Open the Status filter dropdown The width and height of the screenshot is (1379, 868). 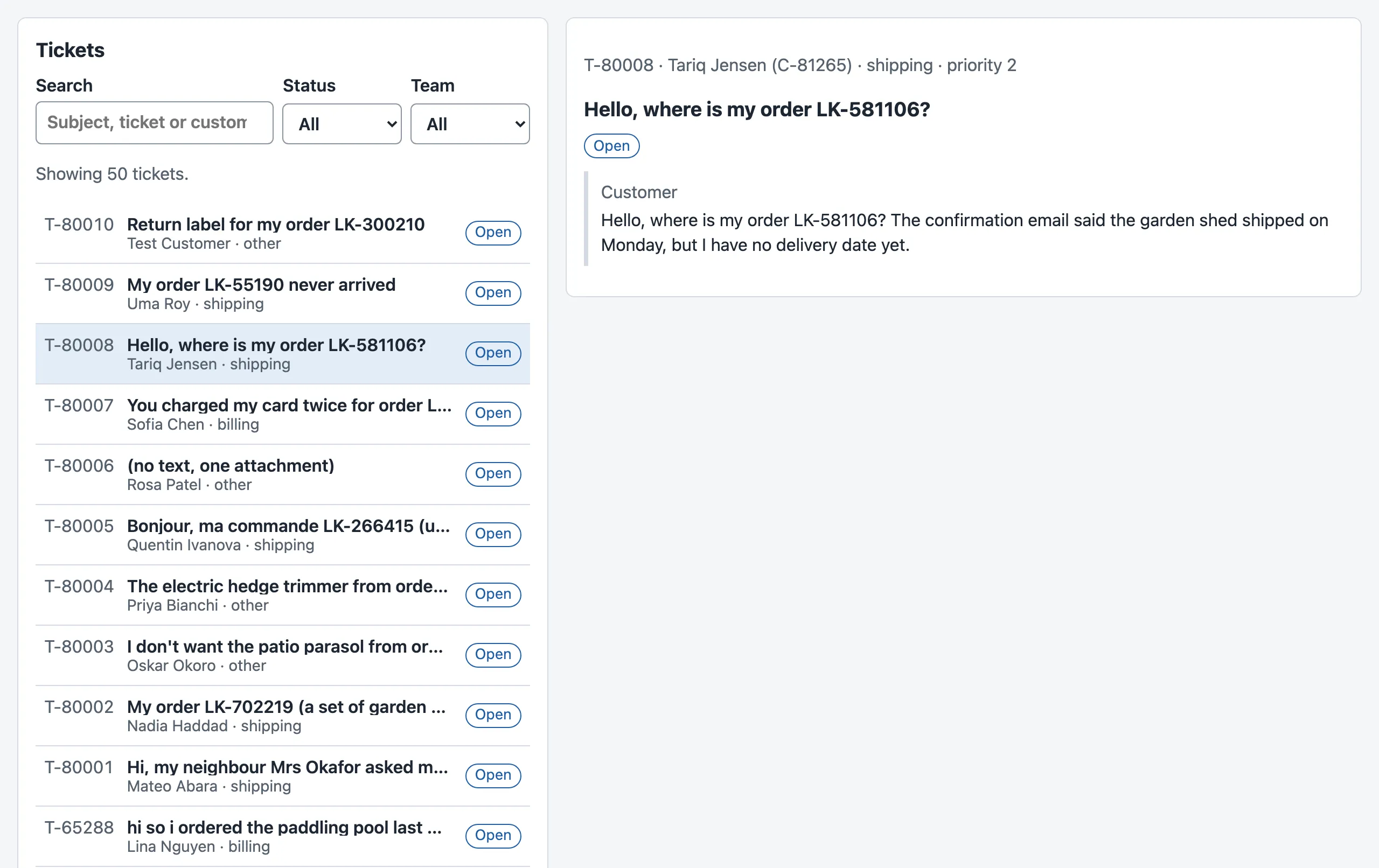pos(342,124)
